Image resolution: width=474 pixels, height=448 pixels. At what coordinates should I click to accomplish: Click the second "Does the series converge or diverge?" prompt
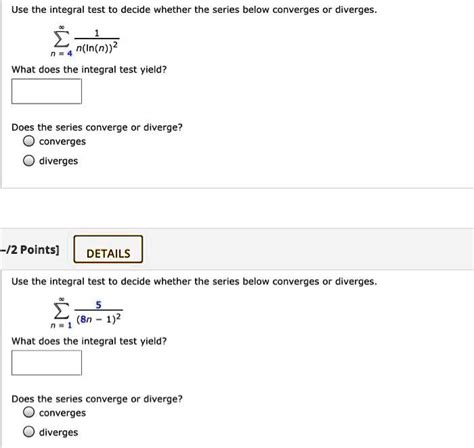[x=97, y=399]
